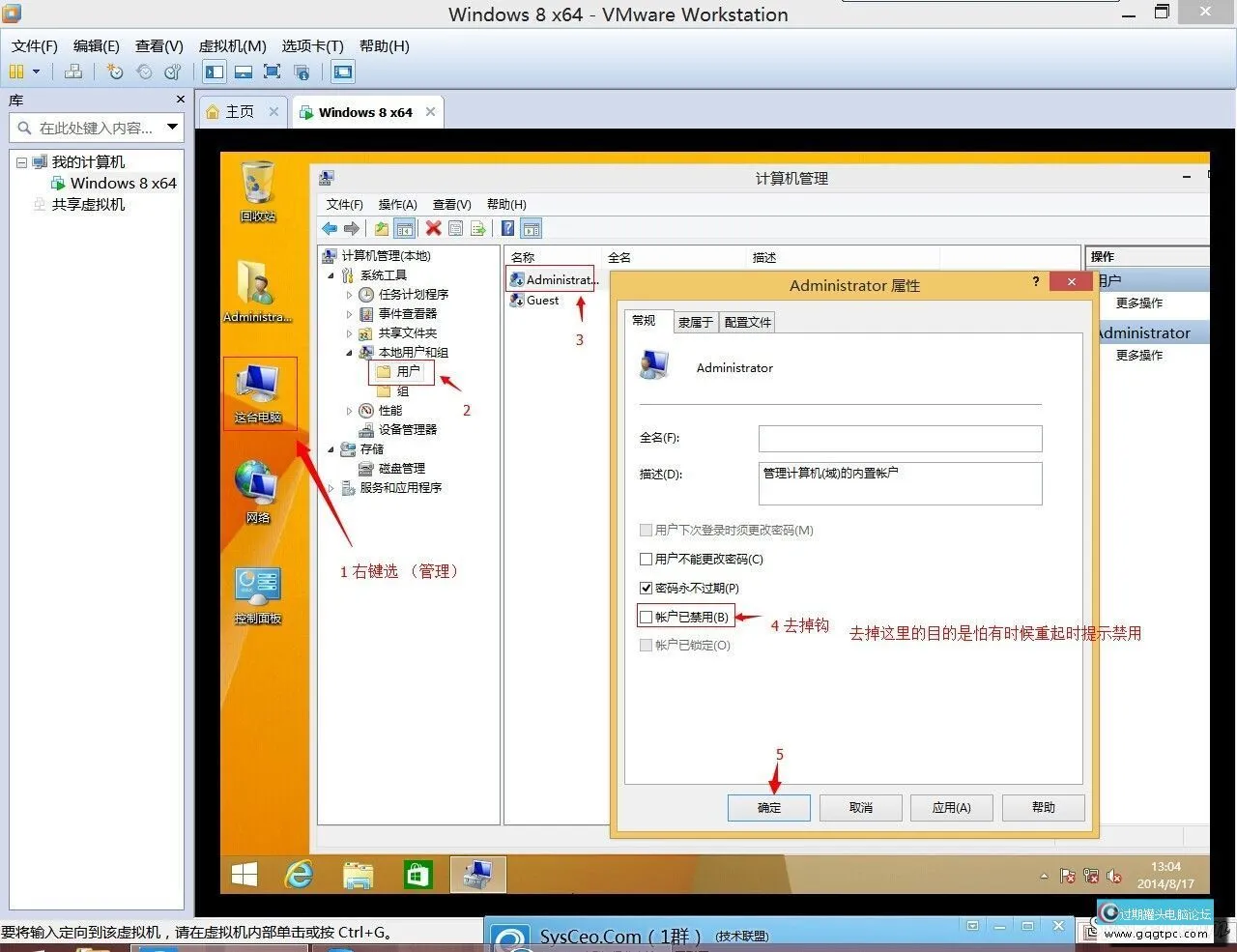Uncheck the 帐户已禁用 checkbox

(x=646, y=617)
